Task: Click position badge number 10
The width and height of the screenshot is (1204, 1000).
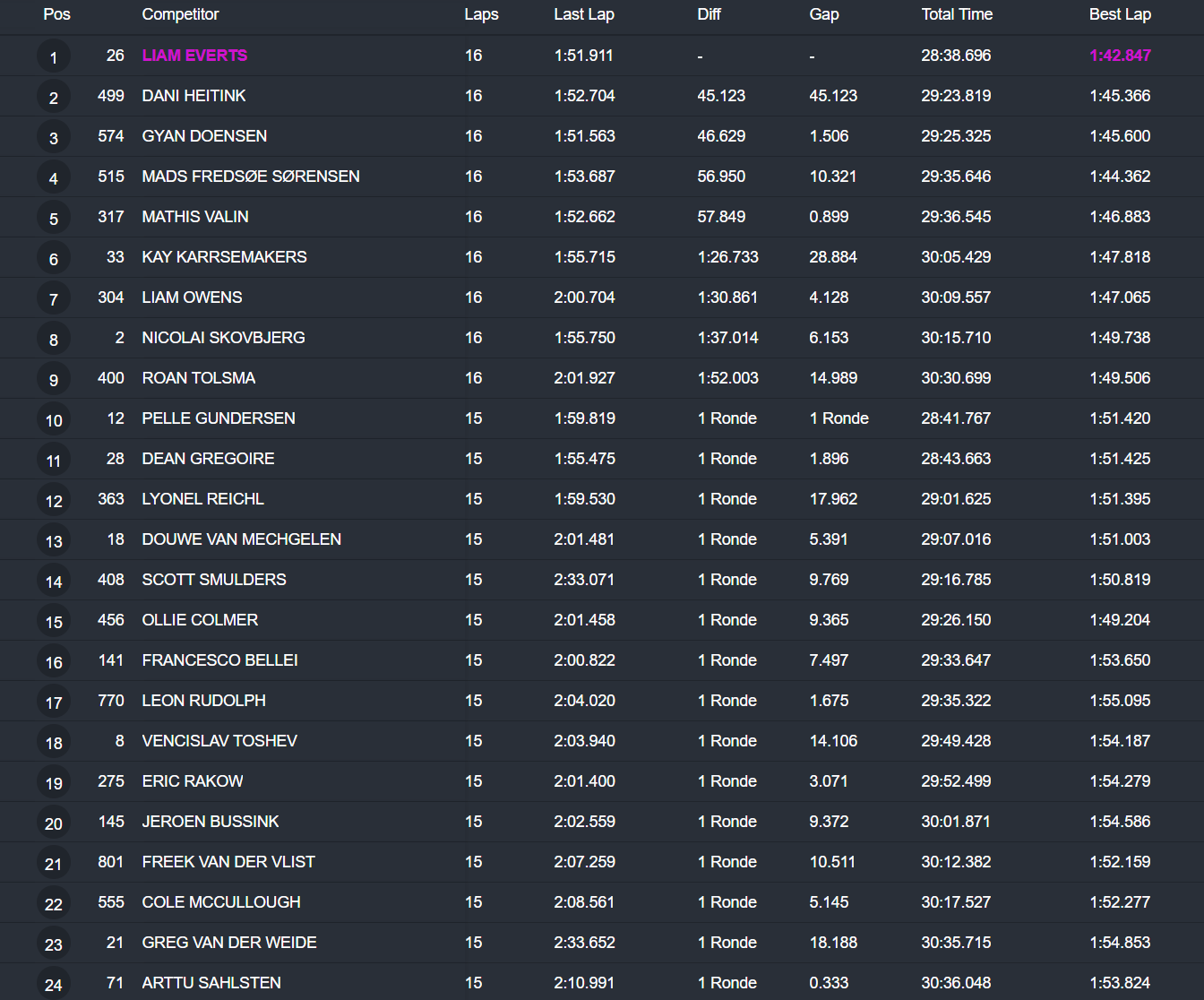Action: pyautogui.click(x=54, y=420)
